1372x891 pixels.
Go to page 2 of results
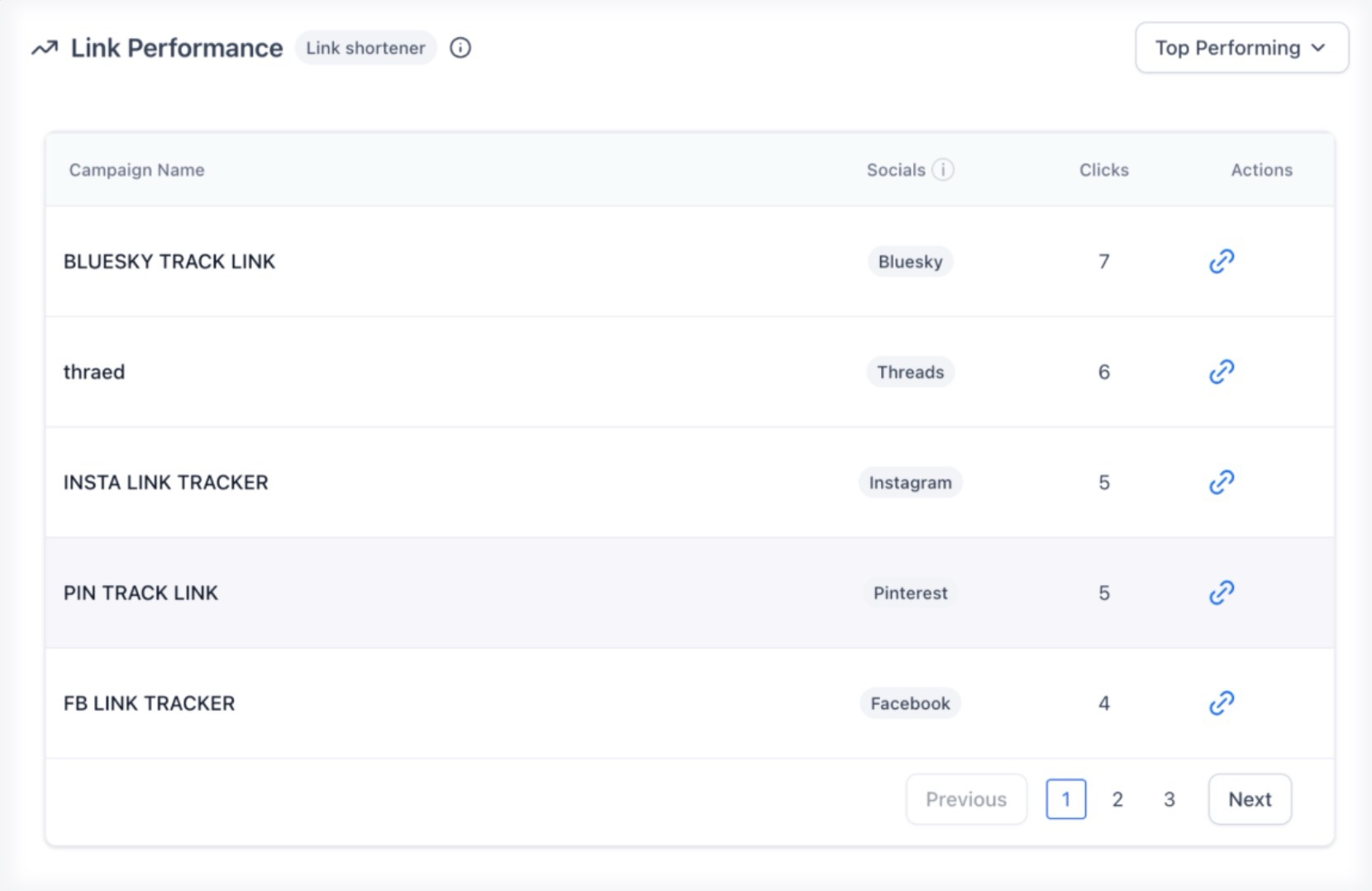click(x=1117, y=799)
